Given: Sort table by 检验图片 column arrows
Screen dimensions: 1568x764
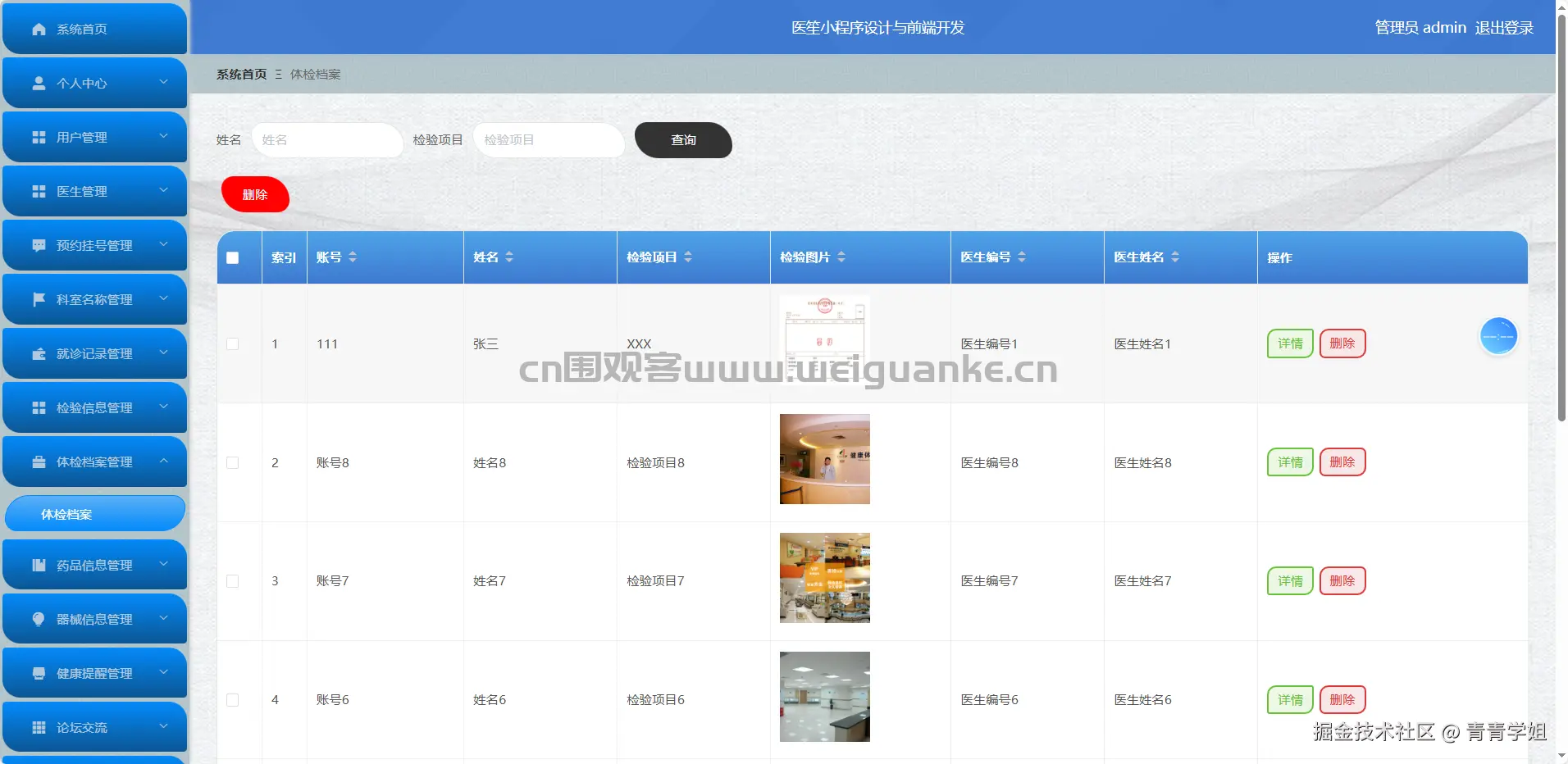Looking at the screenshot, I should click(841, 257).
